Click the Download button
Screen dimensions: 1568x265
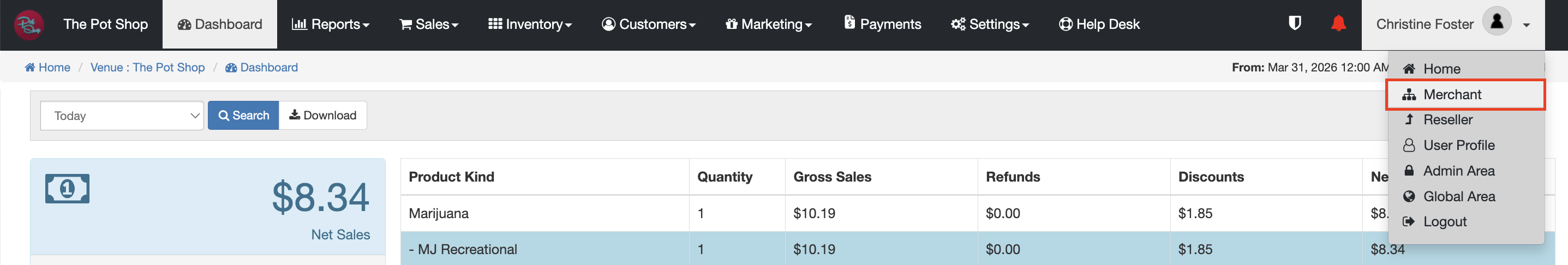tap(322, 116)
